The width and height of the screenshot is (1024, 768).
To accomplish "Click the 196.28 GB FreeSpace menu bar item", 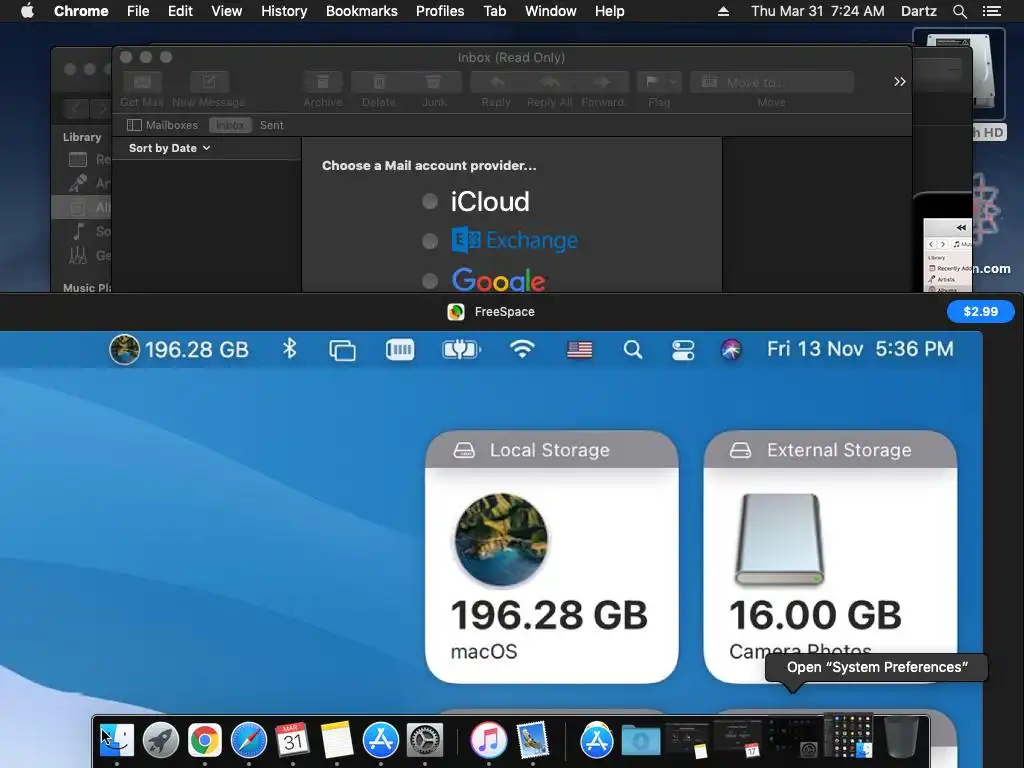I will click(179, 349).
